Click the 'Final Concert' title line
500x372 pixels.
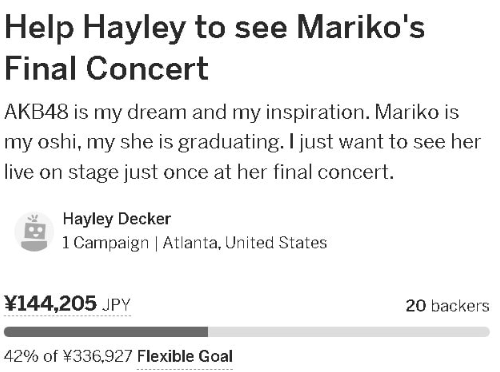point(107,68)
